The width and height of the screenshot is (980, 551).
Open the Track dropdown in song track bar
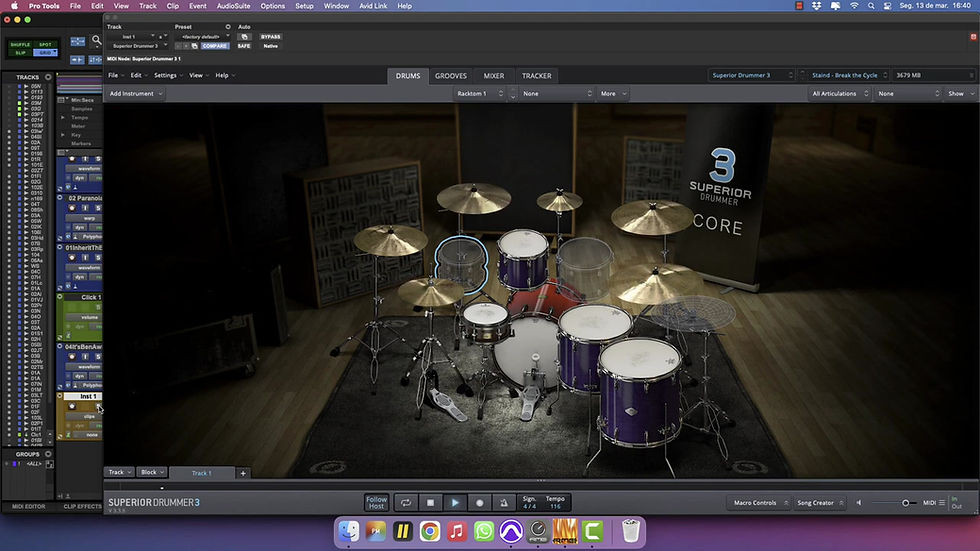pyautogui.click(x=119, y=472)
